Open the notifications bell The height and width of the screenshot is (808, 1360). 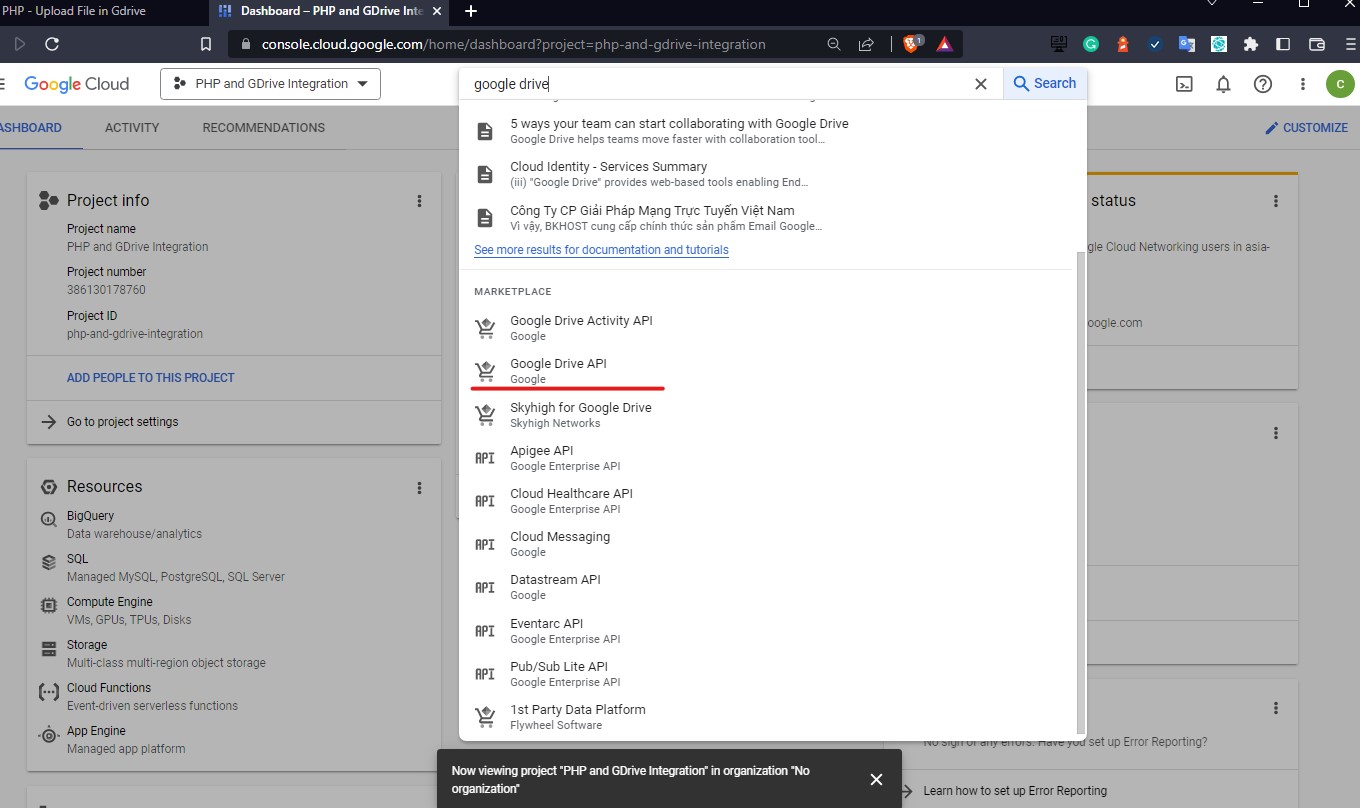click(1223, 84)
